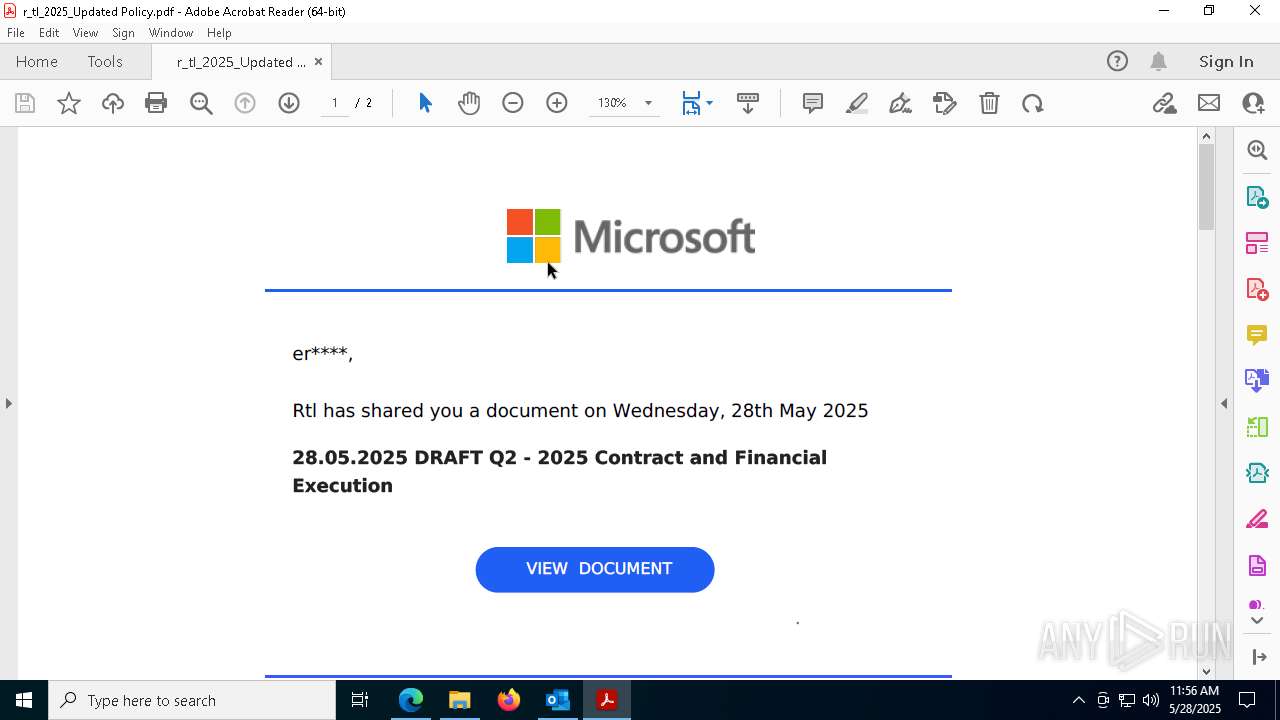This screenshot has width=1280, height=720.
Task: Click the taskbar search box
Action: click(x=192, y=700)
